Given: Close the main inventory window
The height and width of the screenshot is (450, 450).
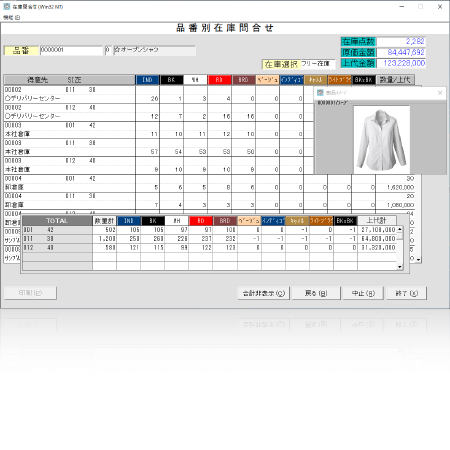Looking at the screenshot, I should [440, 7].
